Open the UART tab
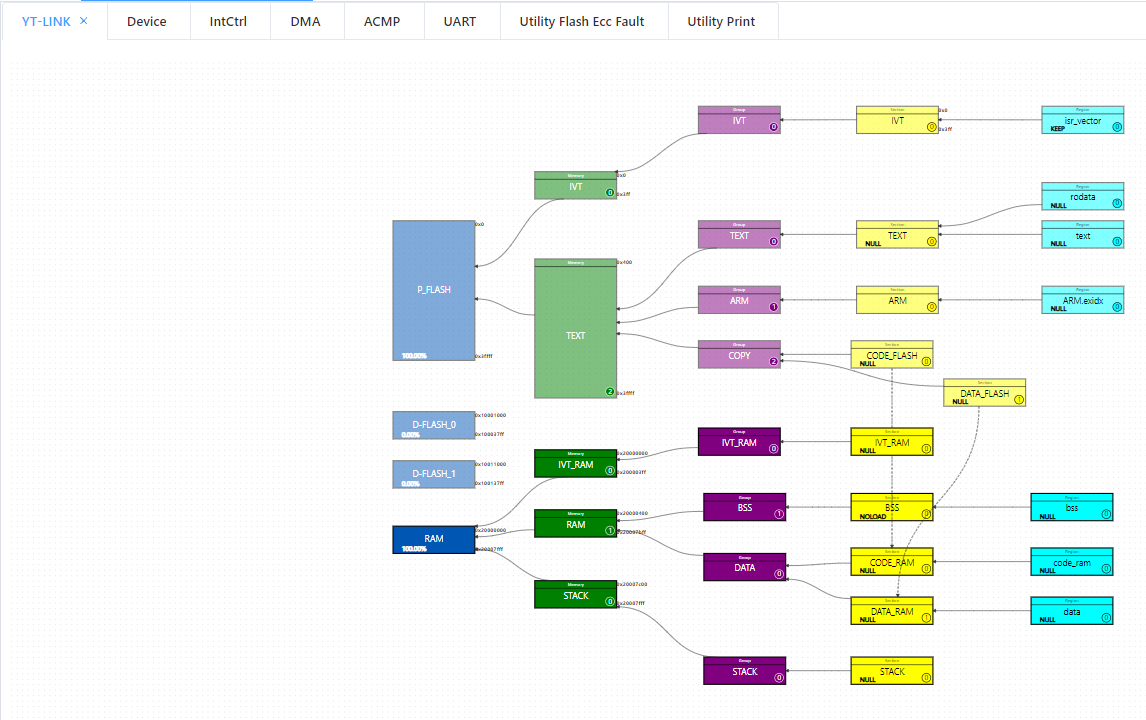1146x720 pixels. coord(460,21)
